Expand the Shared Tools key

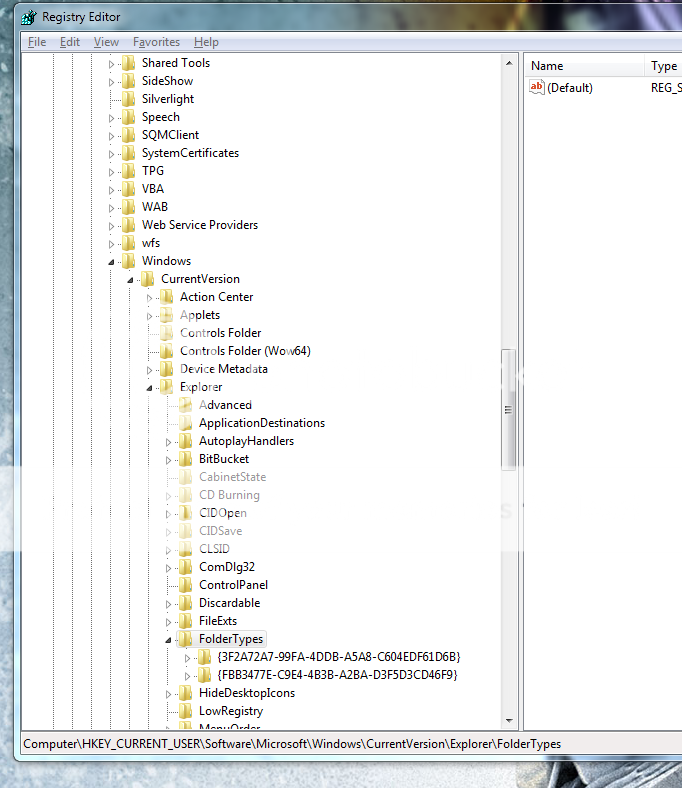coord(112,64)
